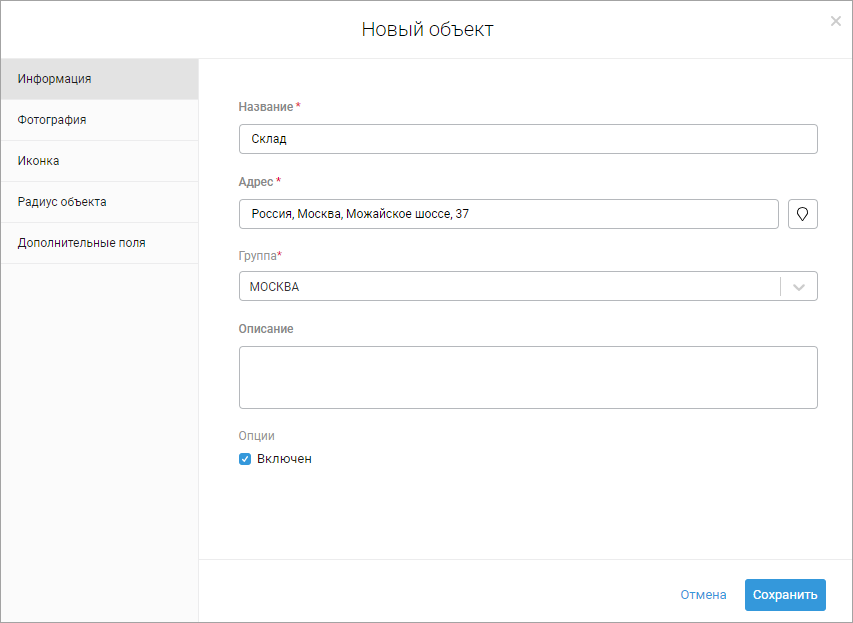This screenshot has width=853, height=623.
Task: Click into the Адрес input field
Action: (x=508, y=214)
